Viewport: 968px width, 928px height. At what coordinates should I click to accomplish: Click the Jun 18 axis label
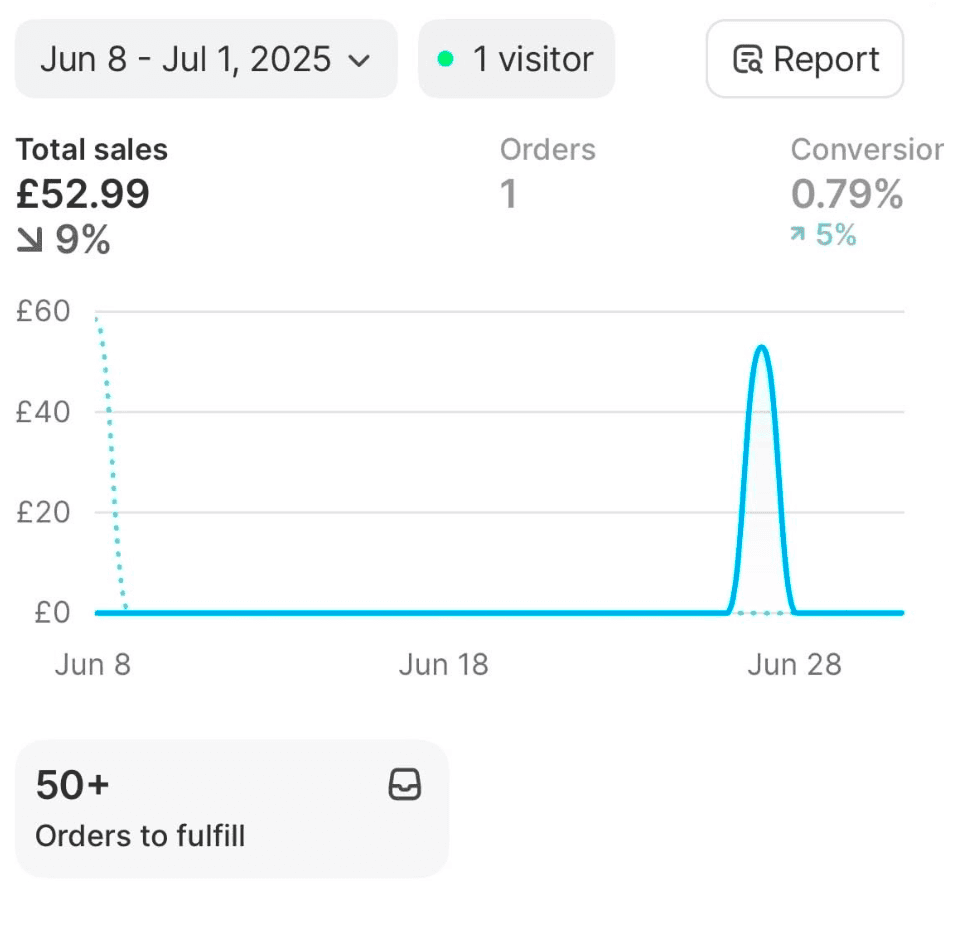(443, 665)
